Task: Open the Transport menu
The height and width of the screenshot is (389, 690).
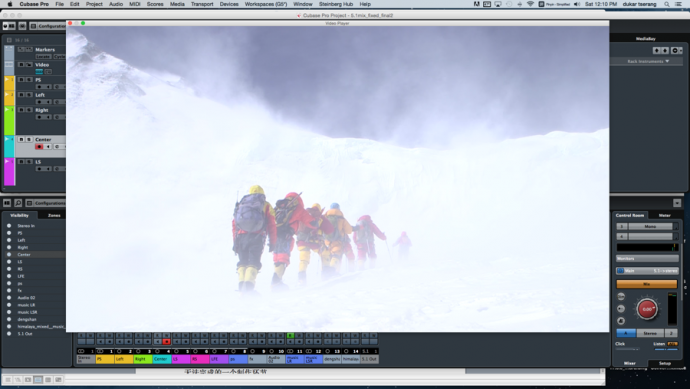Action: [x=202, y=4]
